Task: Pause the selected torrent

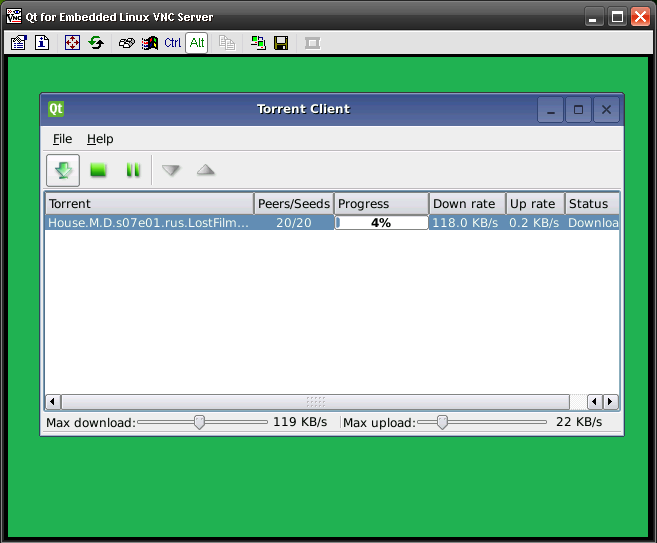Action: [133, 170]
